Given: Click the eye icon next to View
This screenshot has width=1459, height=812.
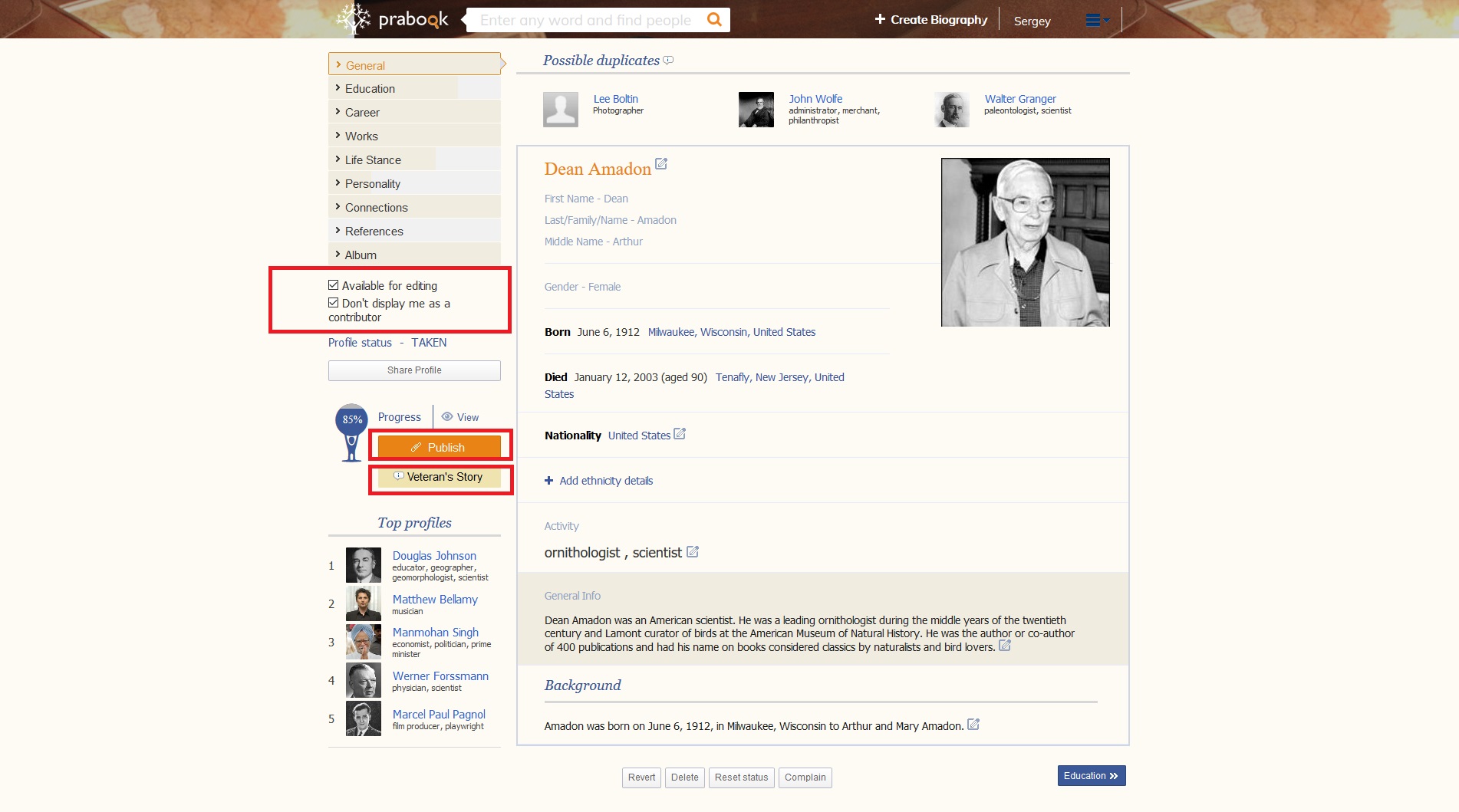Looking at the screenshot, I should coord(447,416).
